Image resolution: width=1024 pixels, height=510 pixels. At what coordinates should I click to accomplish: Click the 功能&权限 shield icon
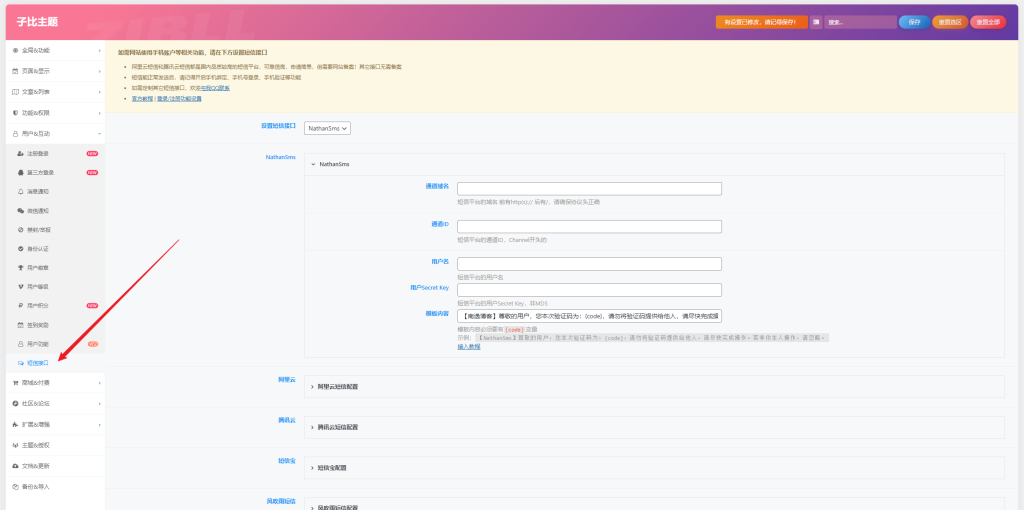pyautogui.click(x=15, y=113)
